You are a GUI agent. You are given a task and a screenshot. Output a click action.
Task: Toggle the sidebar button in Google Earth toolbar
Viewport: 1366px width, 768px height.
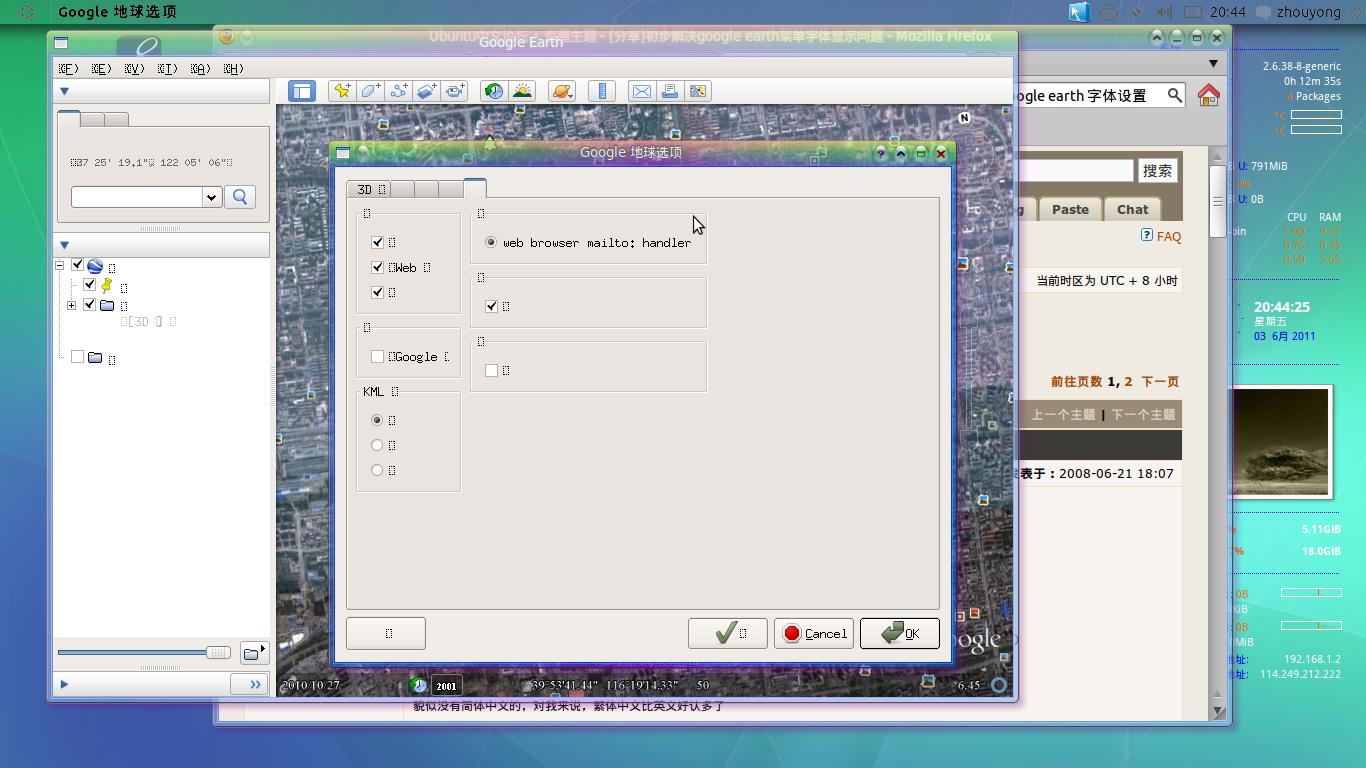tap(301, 91)
